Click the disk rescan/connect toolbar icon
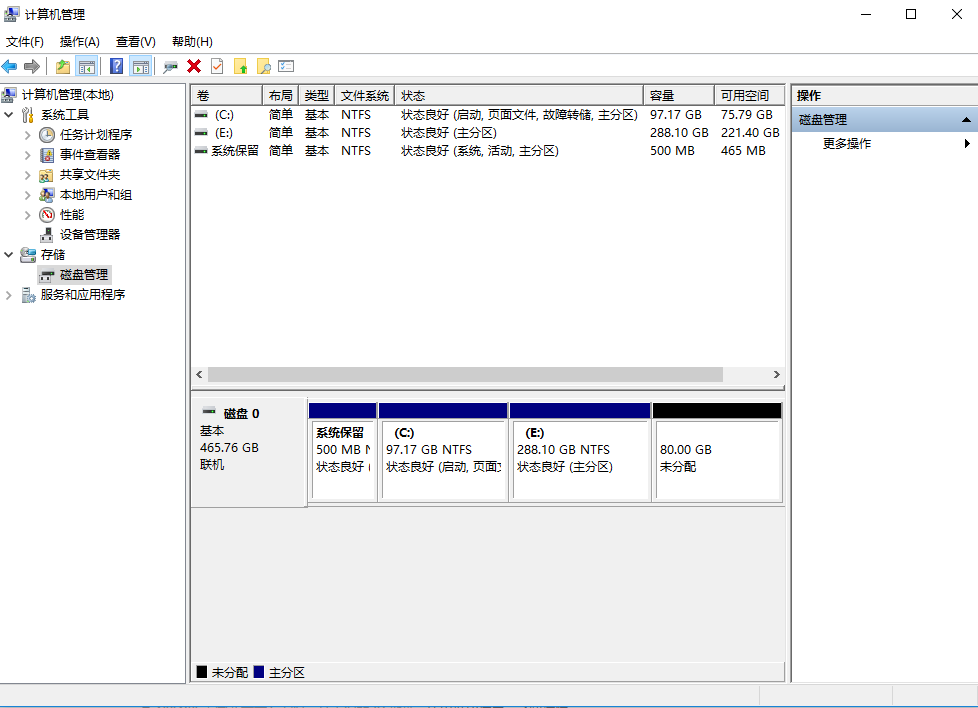Screen dimensions: 978x708 170,66
